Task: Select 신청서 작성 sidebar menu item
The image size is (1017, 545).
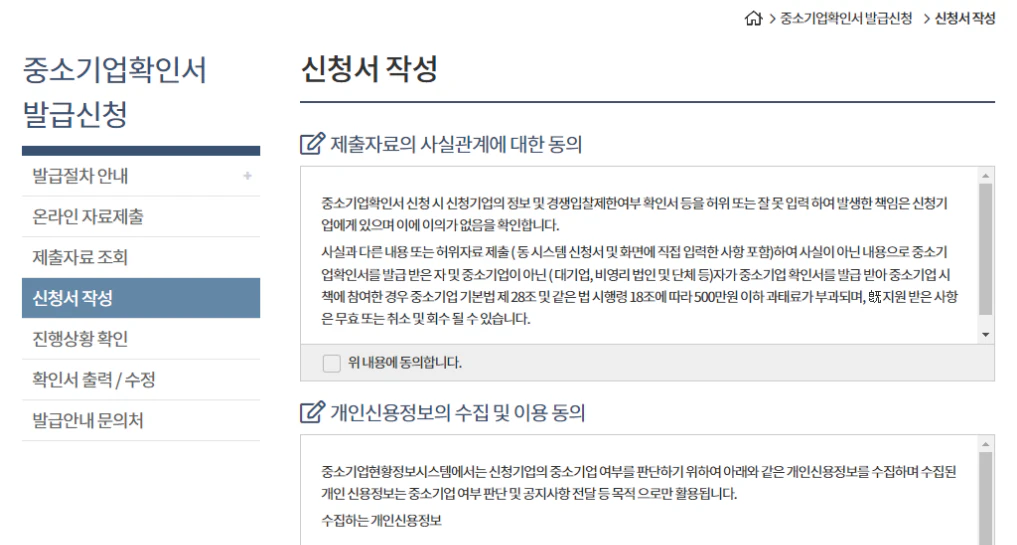Action: 141,298
